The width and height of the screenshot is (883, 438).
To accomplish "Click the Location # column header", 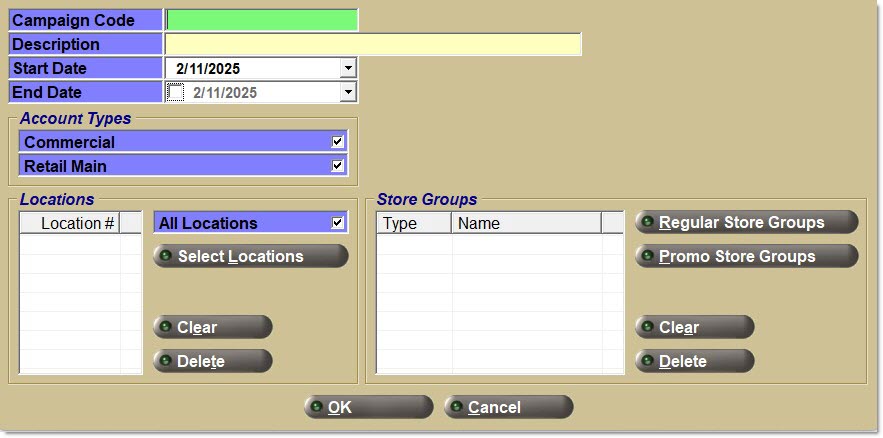I will tap(70, 223).
